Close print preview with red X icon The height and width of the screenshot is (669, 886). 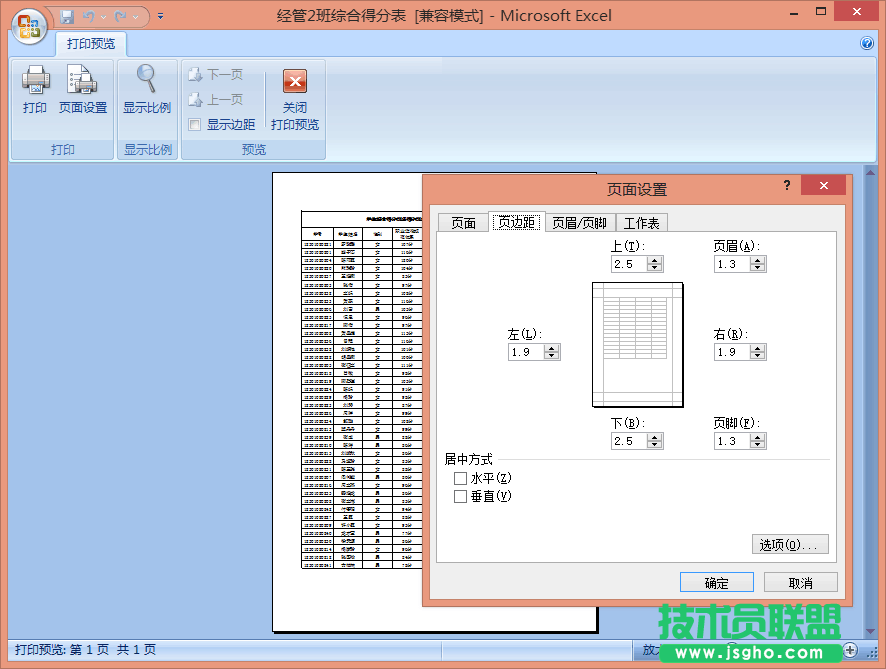coord(295,81)
